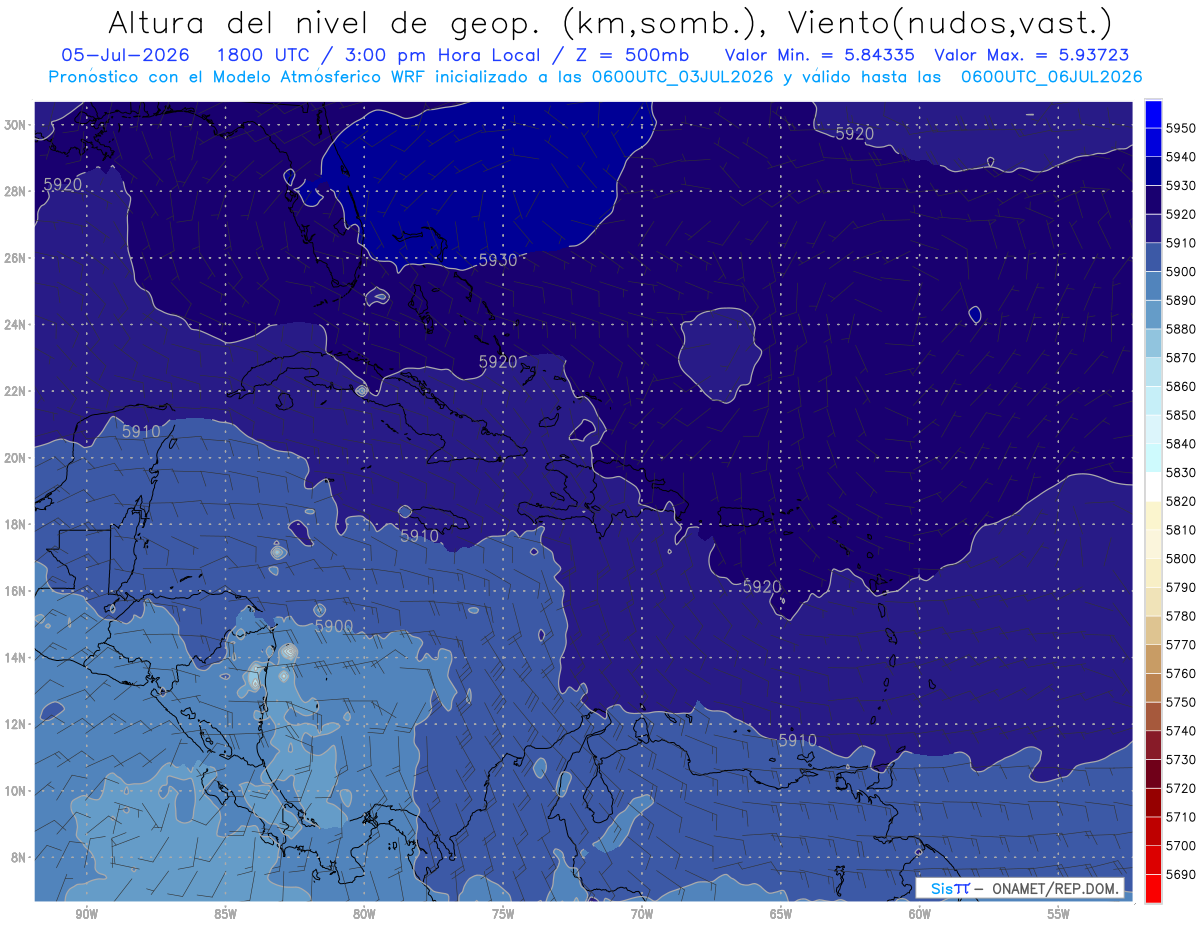
Task: Click the color scale label 5870
Action: [x=1180, y=358]
